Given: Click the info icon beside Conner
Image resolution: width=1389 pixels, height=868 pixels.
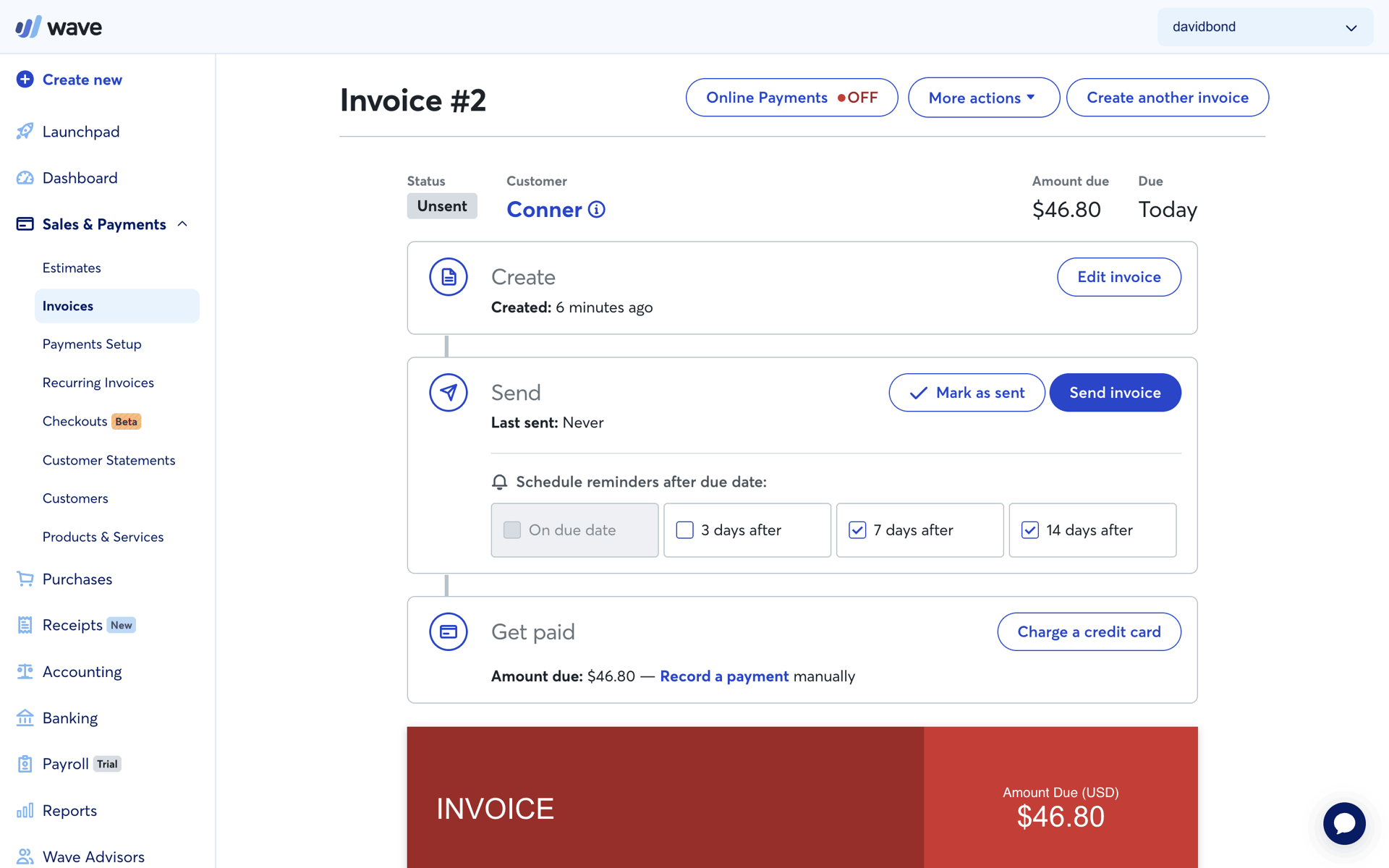Looking at the screenshot, I should pos(597,210).
